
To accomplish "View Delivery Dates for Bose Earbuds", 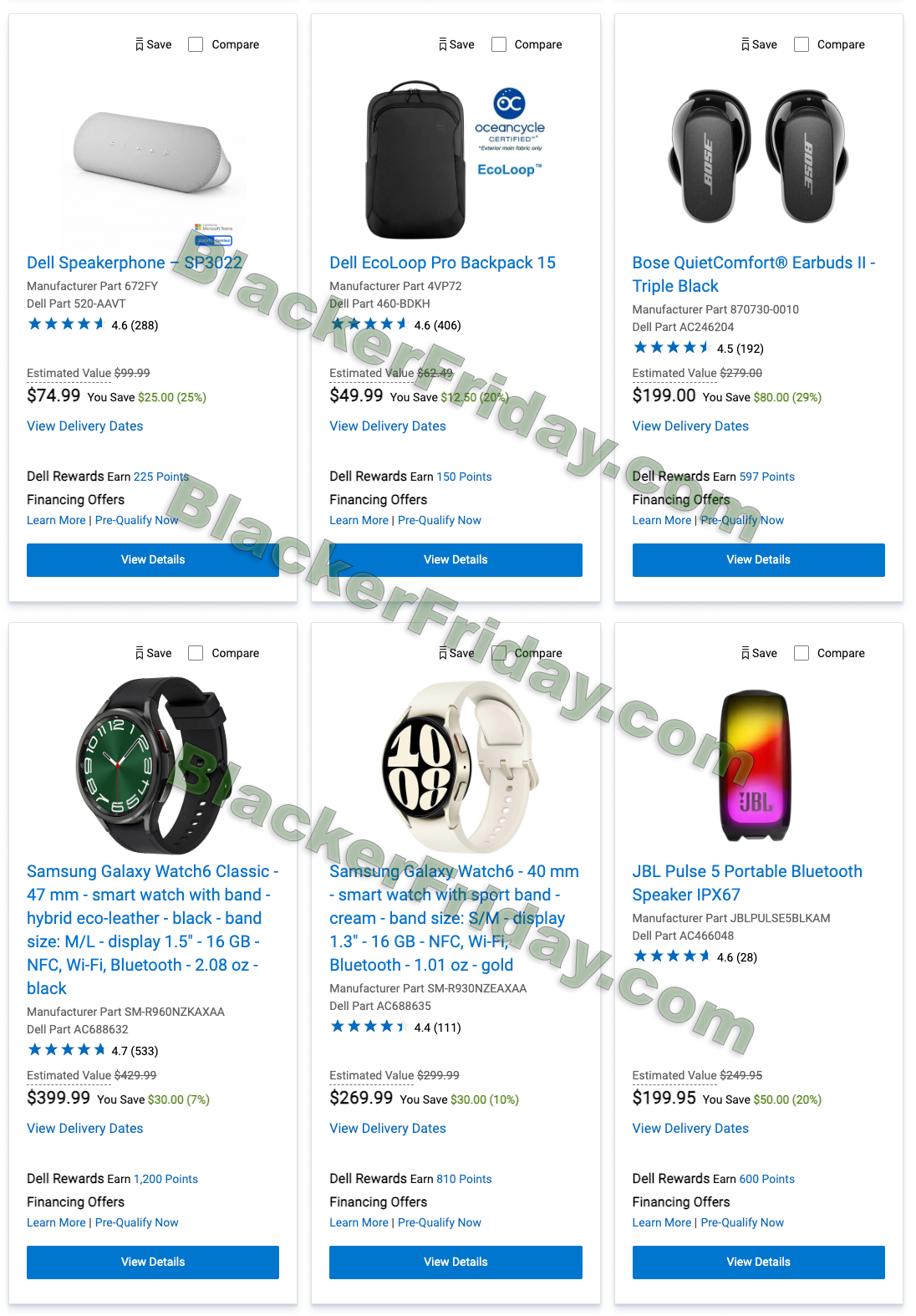I will [x=690, y=426].
